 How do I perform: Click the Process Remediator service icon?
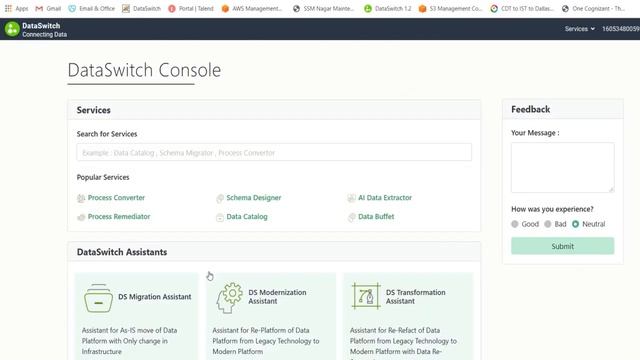click(81, 218)
